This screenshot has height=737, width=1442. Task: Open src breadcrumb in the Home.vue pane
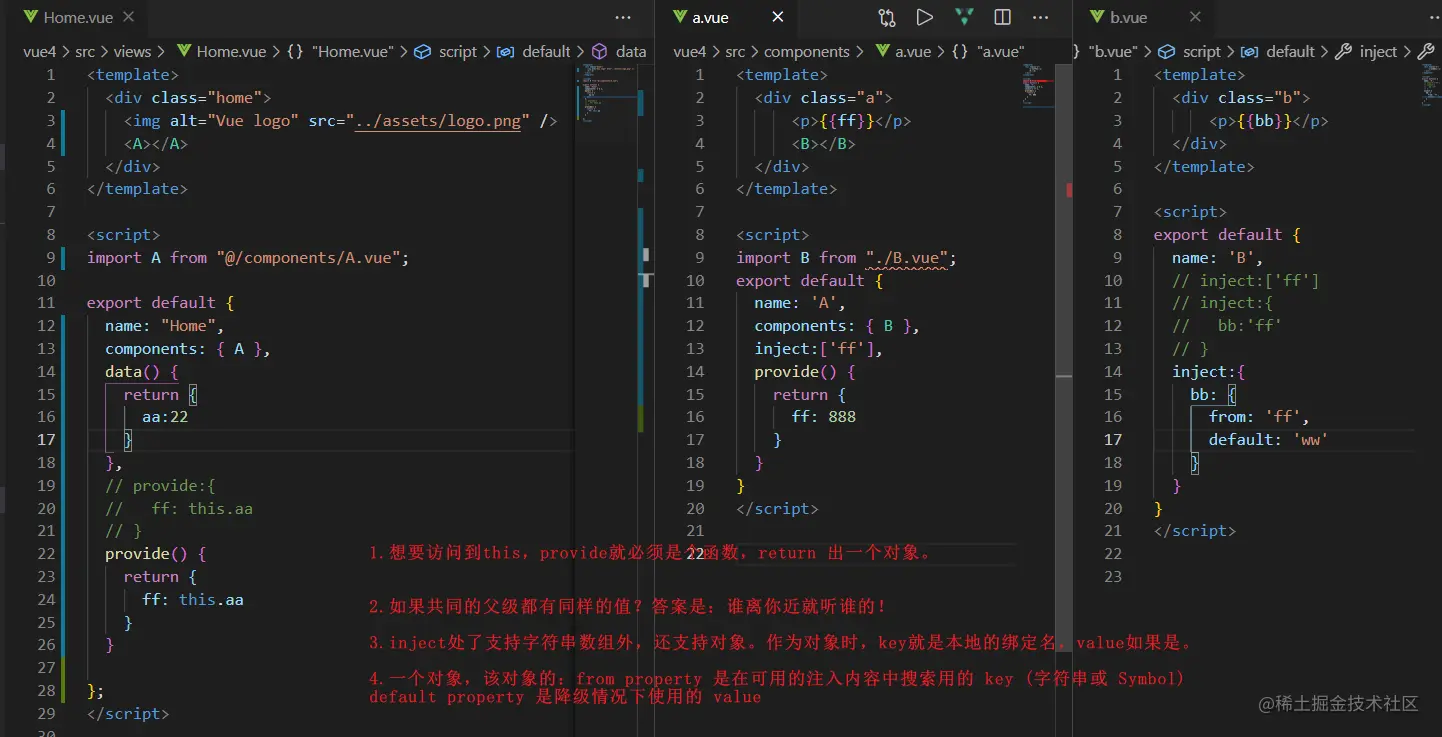[87, 52]
